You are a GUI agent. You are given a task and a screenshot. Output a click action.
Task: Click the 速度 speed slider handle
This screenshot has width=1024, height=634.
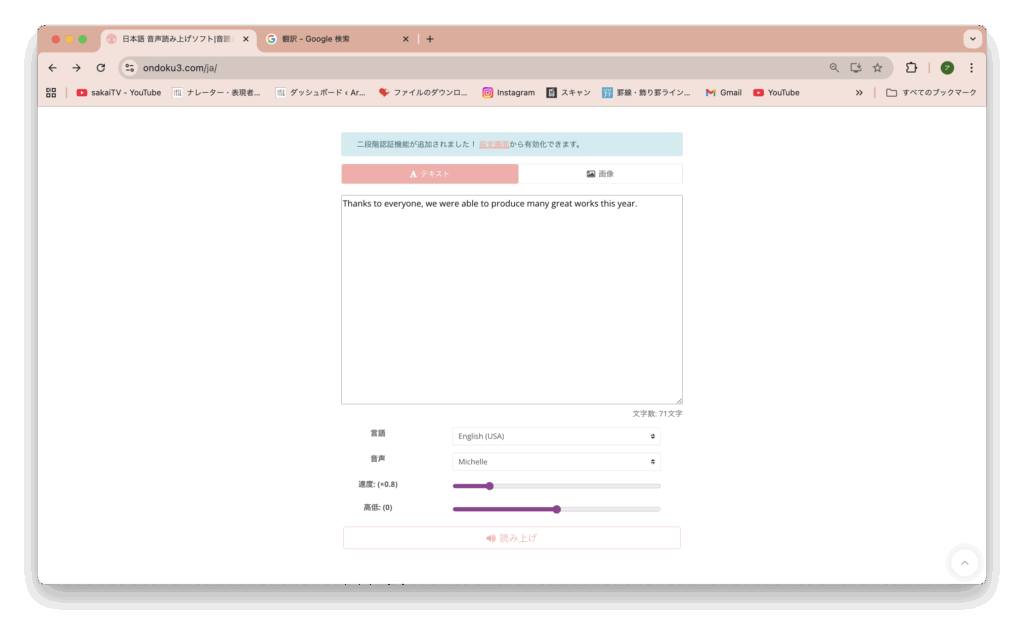pos(489,486)
